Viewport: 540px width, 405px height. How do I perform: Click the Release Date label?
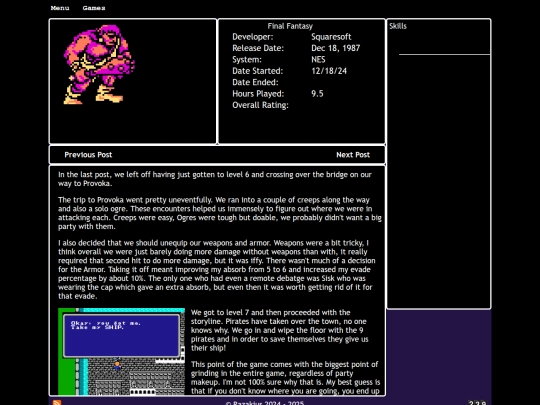point(258,48)
